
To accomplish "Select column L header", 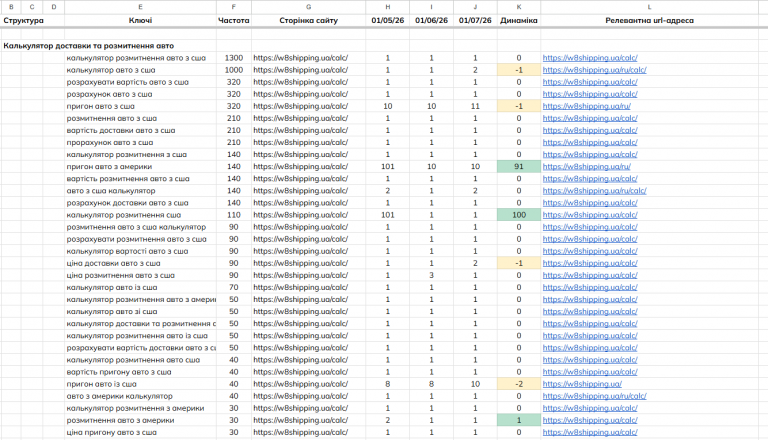I will tap(649, 7).
